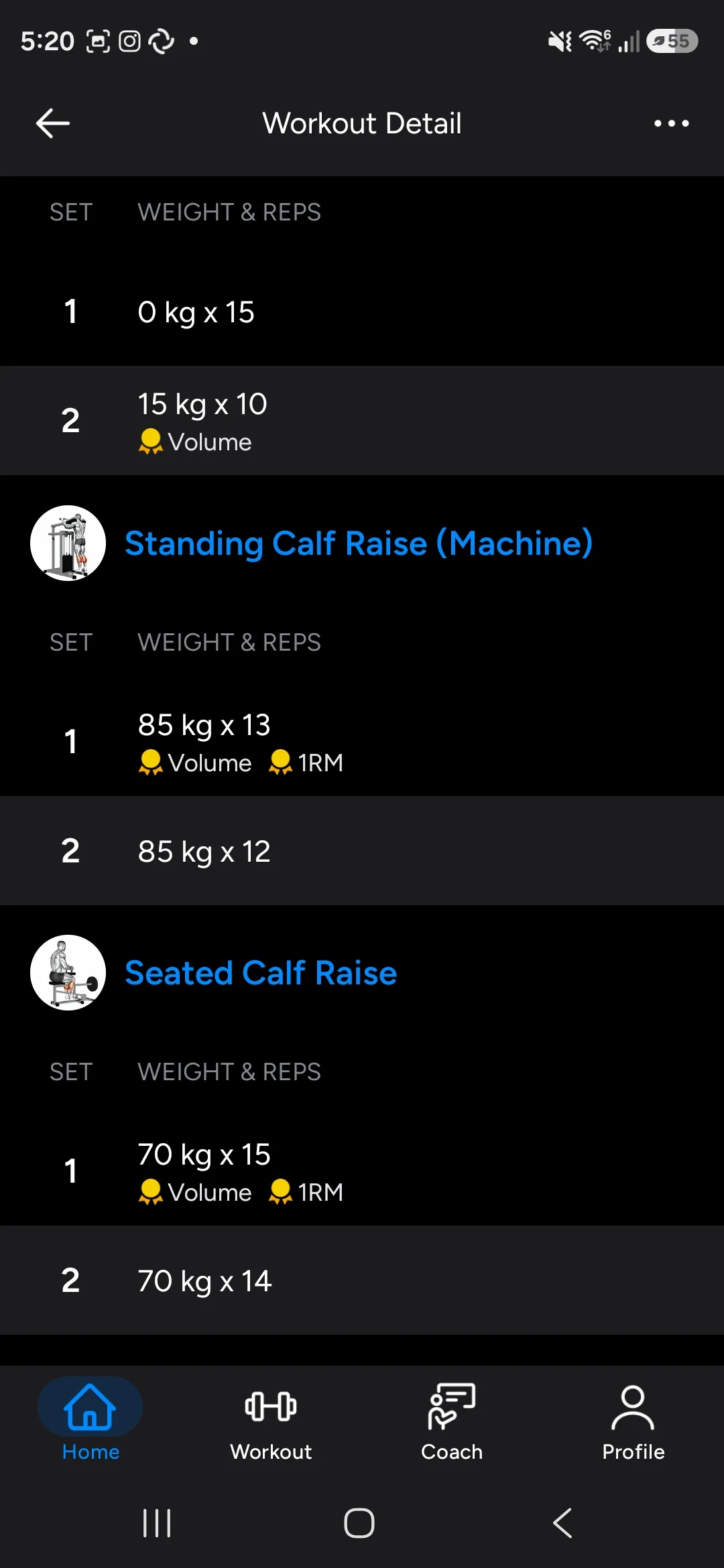The width and height of the screenshot is (724, 1568).
Task: Tap 1RM medal on 70 kg x 15 set
Action: [306, 1192]
